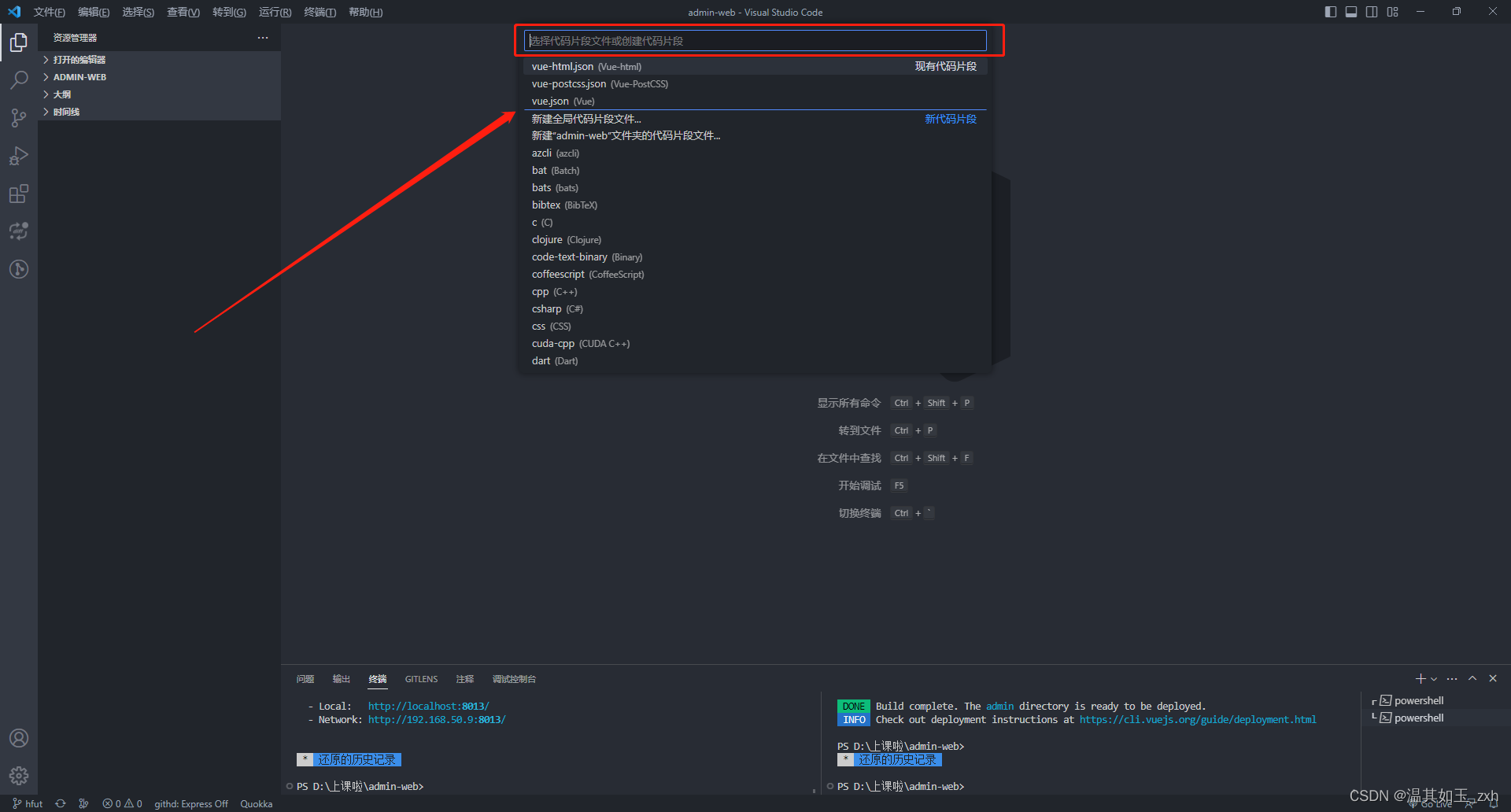
Task: Open the 终端(T) menu in the menu bar
Action: (320, 12)
